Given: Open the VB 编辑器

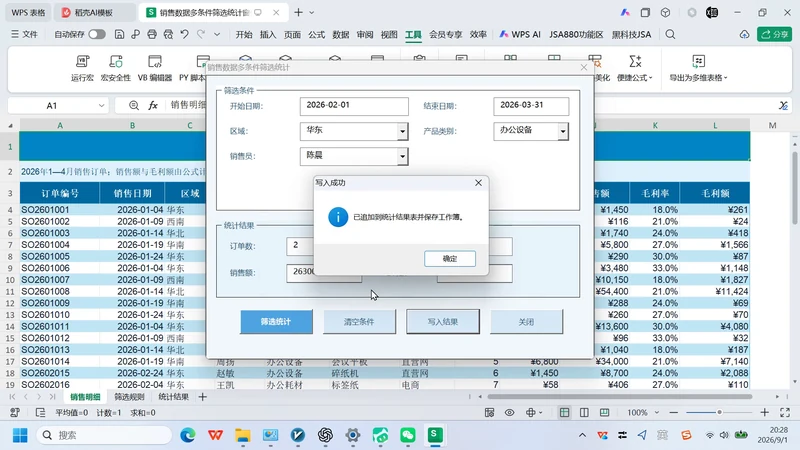Looking at the screenshot, I should (x=155, y=68).
